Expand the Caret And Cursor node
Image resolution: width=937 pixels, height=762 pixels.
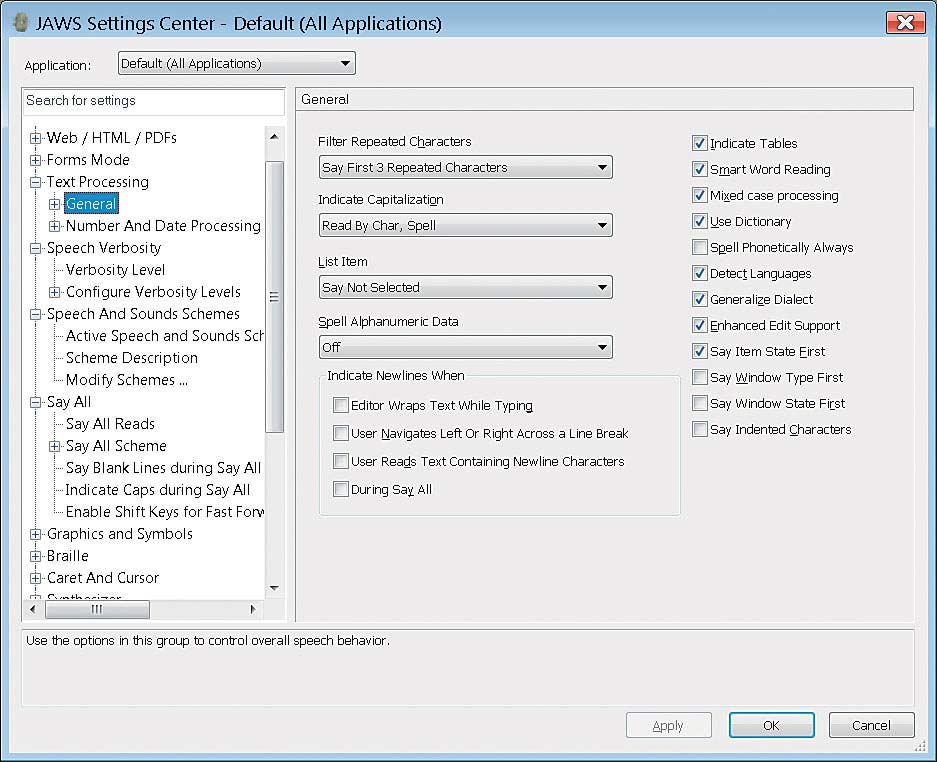36,579
